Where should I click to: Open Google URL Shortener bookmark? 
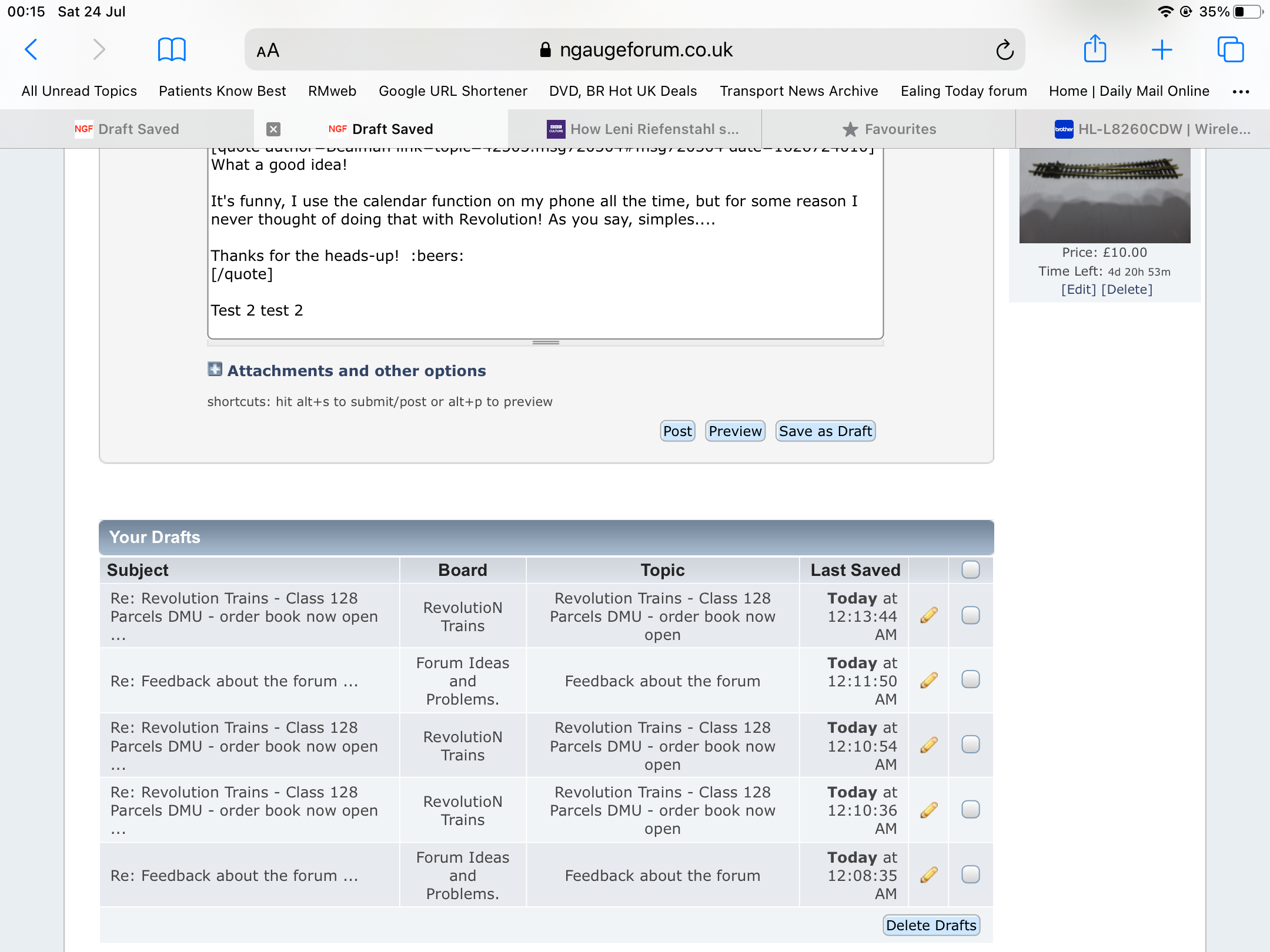point(453,91)
